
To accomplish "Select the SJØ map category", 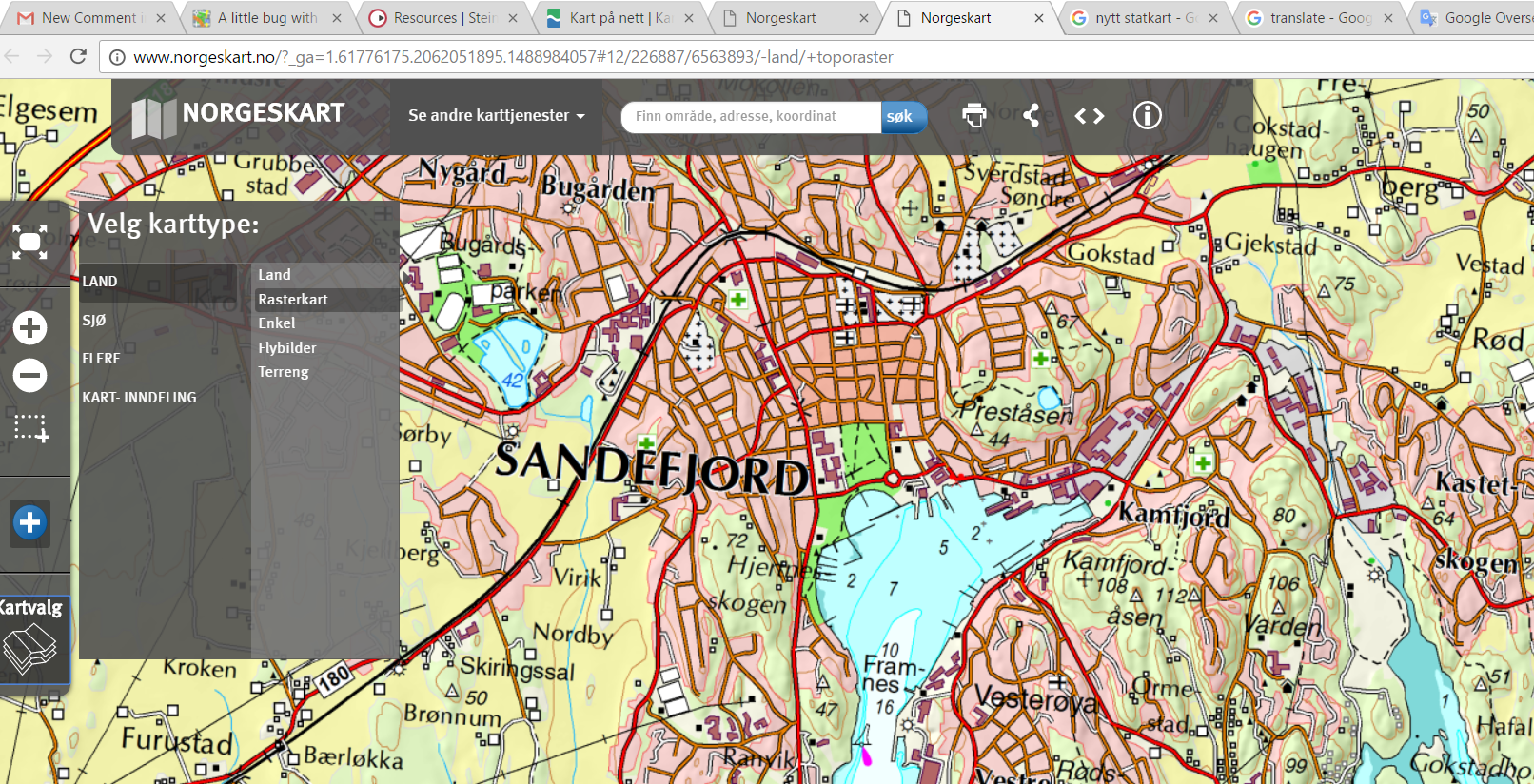I will tap(94, 321).
